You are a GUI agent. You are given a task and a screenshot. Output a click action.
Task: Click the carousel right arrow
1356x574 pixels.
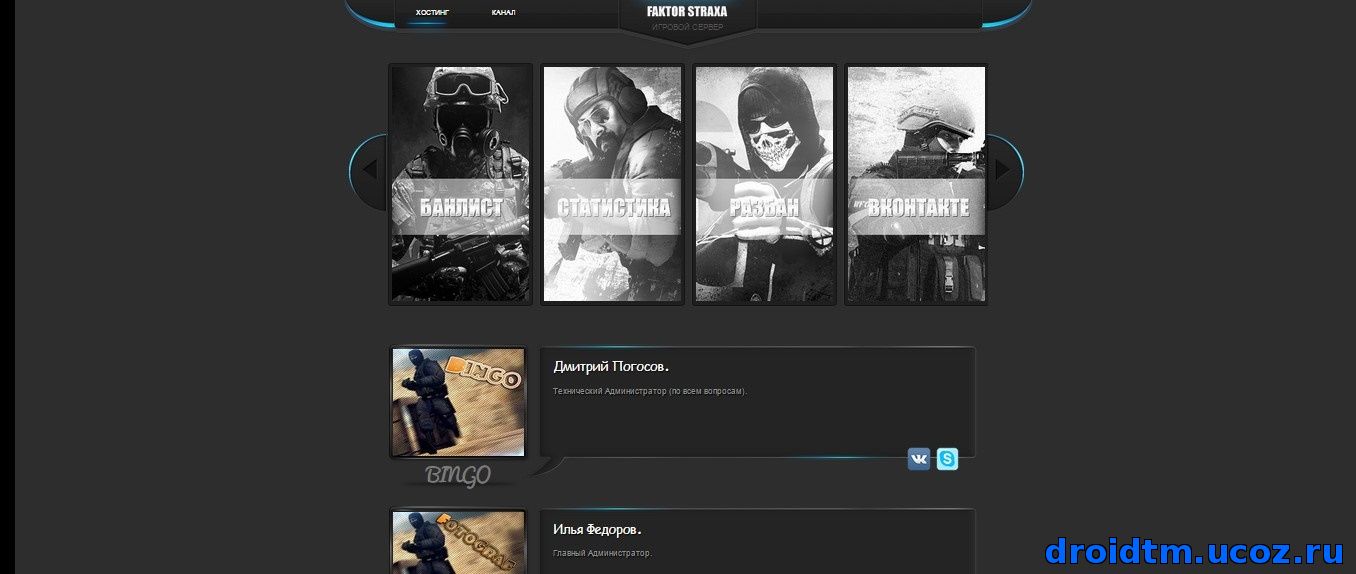click(1003, 169)
